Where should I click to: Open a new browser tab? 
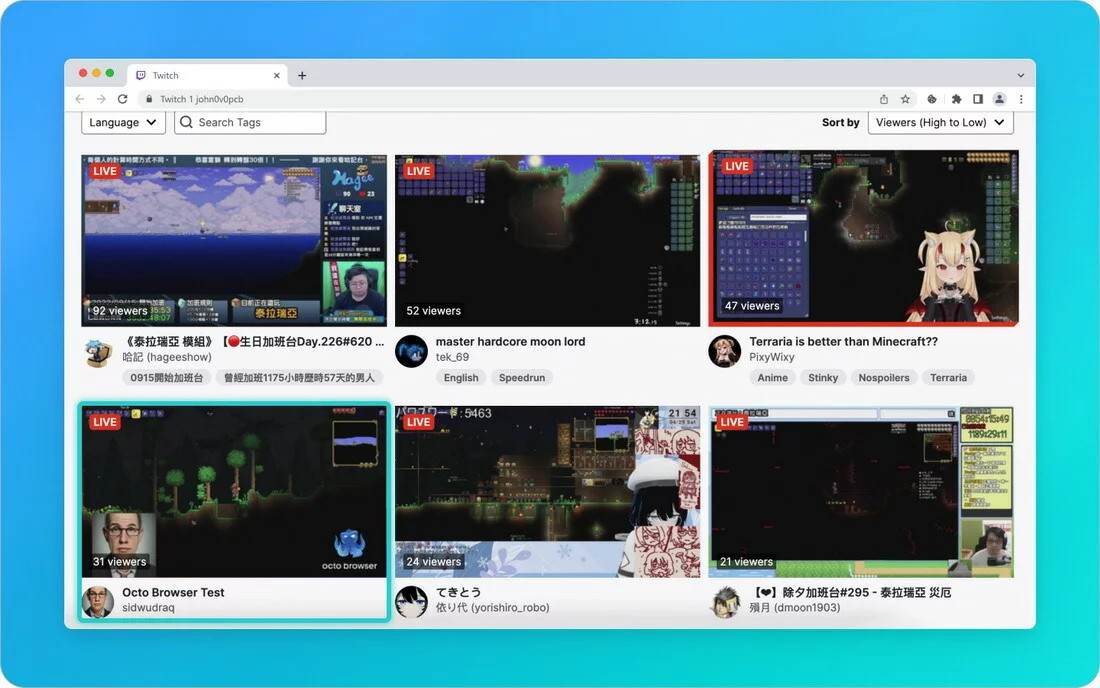(x=302, y=75)
